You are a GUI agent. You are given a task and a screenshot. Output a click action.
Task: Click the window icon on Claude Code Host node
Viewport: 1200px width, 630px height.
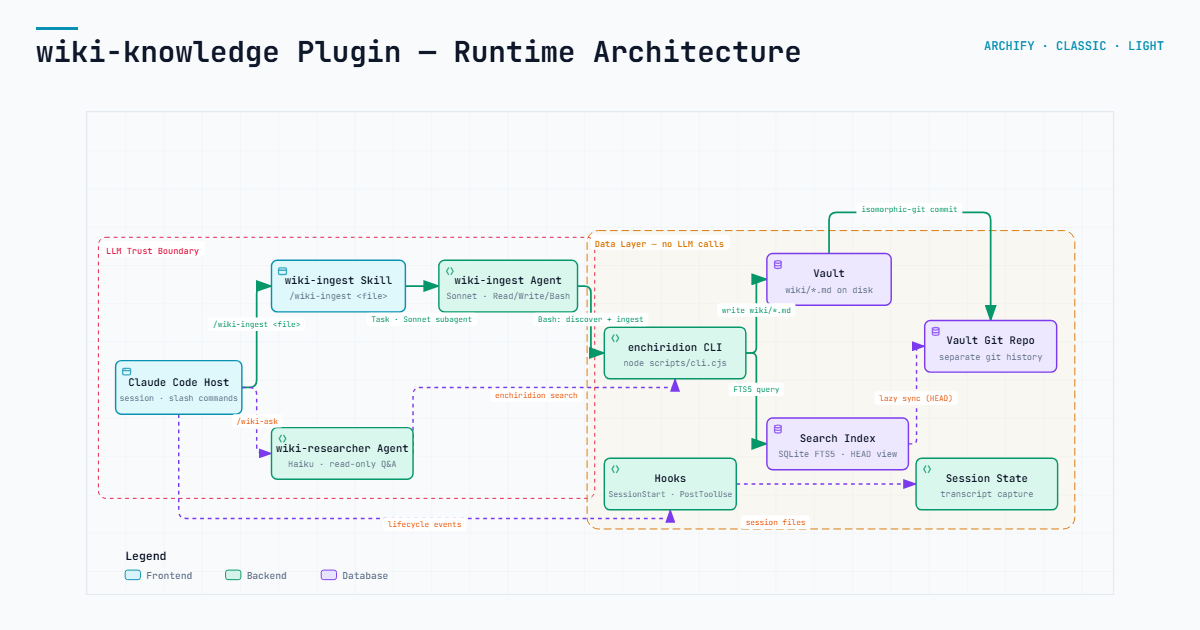[127, 371]
